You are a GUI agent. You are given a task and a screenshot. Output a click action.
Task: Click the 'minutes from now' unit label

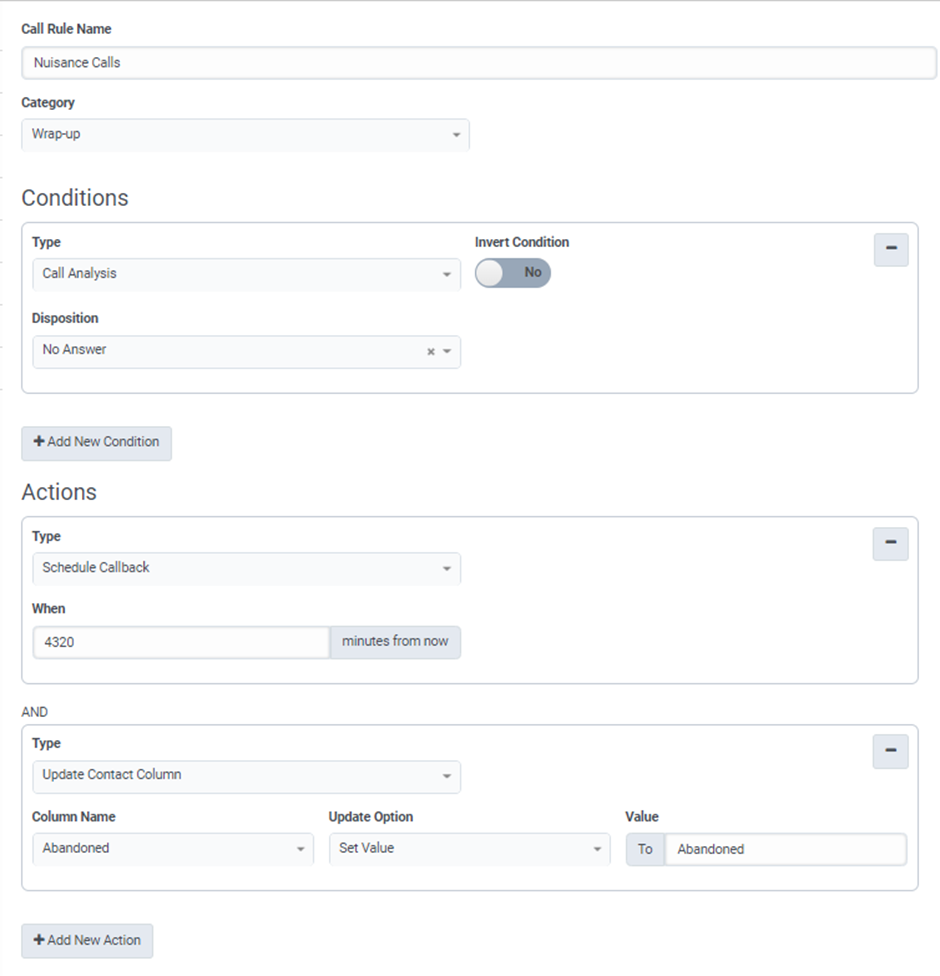coord(395,642)
